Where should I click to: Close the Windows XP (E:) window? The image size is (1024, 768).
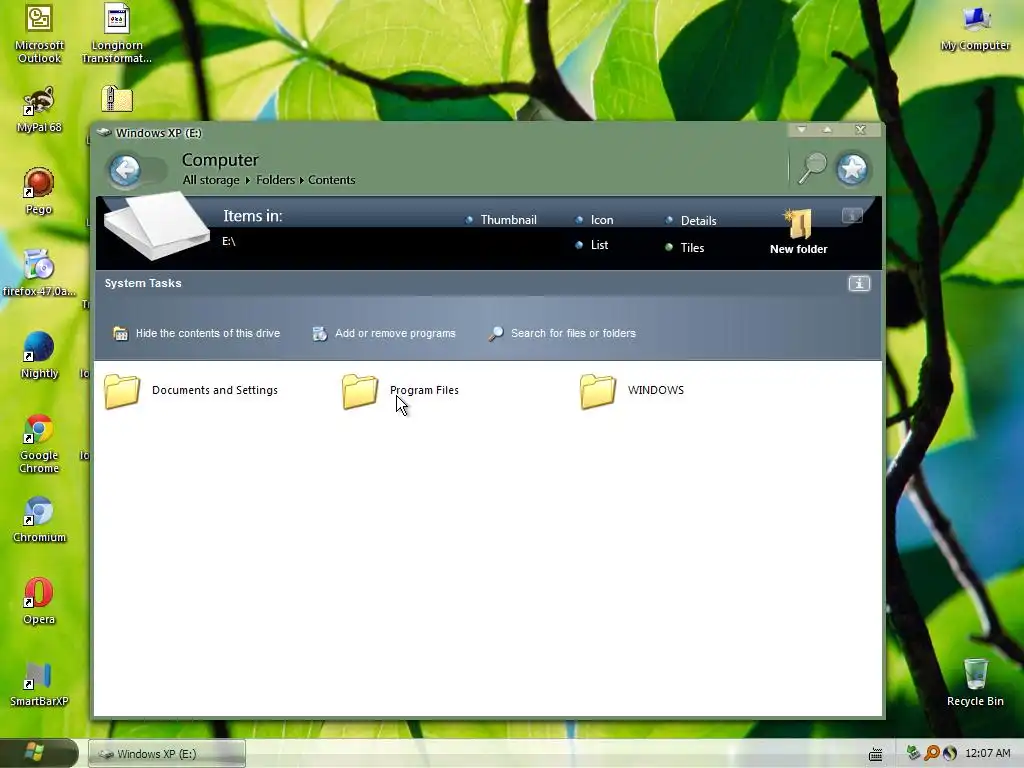(x=861, y=129)
